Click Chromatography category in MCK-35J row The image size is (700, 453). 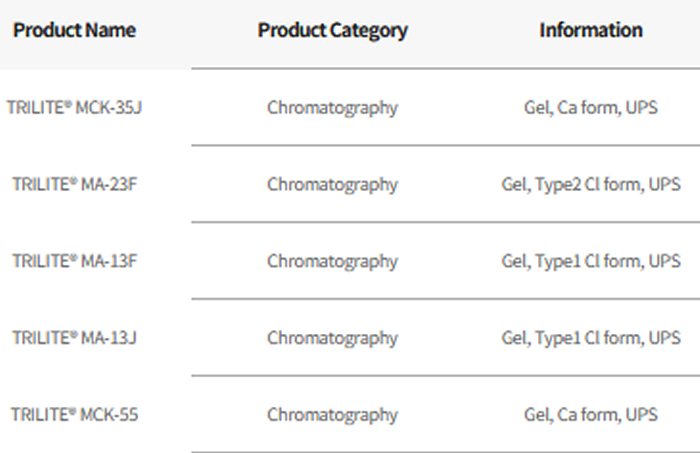point(332,107)
